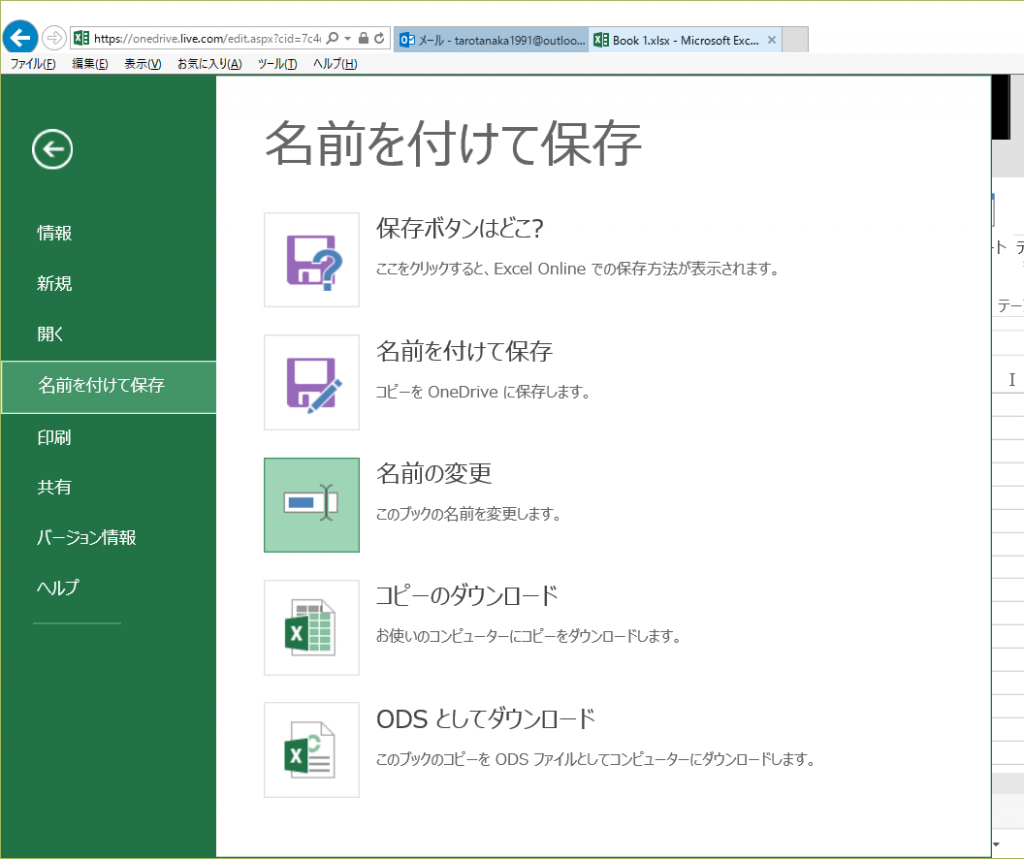This screenshot has height=859, width=1024.
Task: Click the page refresh icon
Action: (x=379, y=38)
